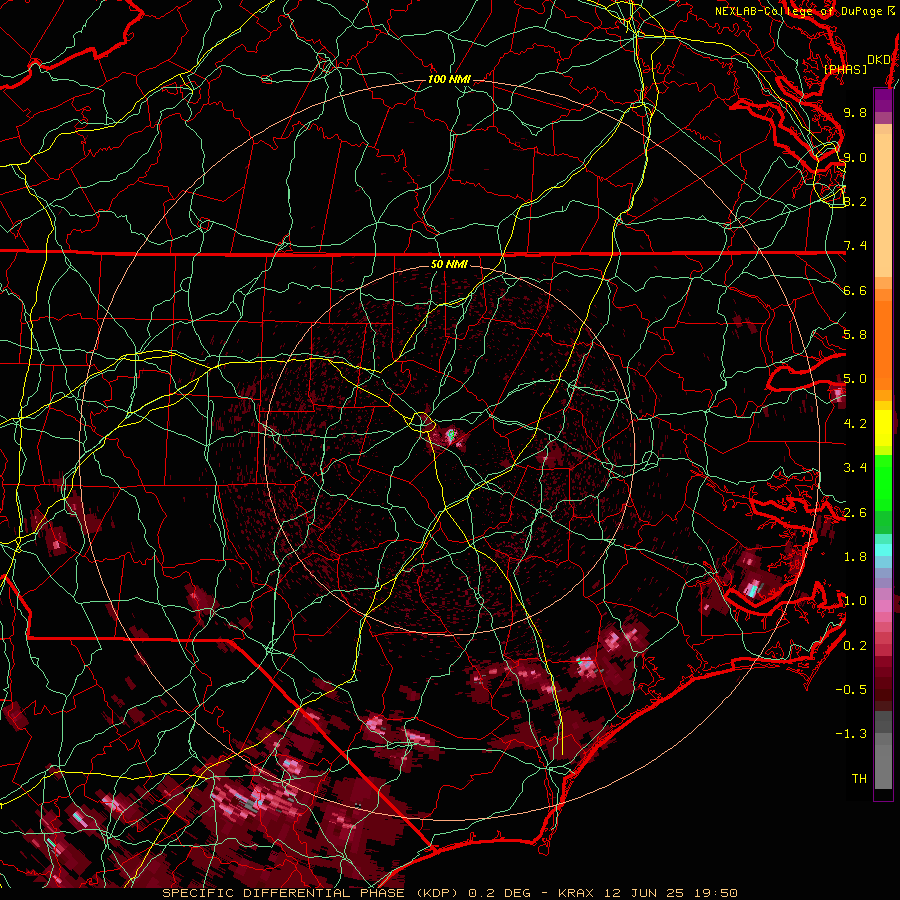Click the 2.6 value on the color scale
Image resolution: width=900 pixels, height=900 pixels.
pyautogui.click(x=855, y=513)
